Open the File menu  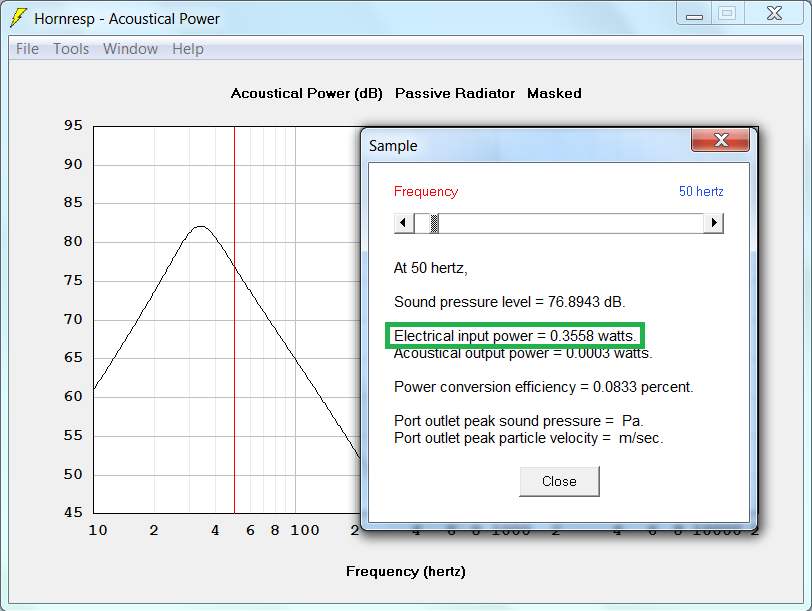coord(27,49)
